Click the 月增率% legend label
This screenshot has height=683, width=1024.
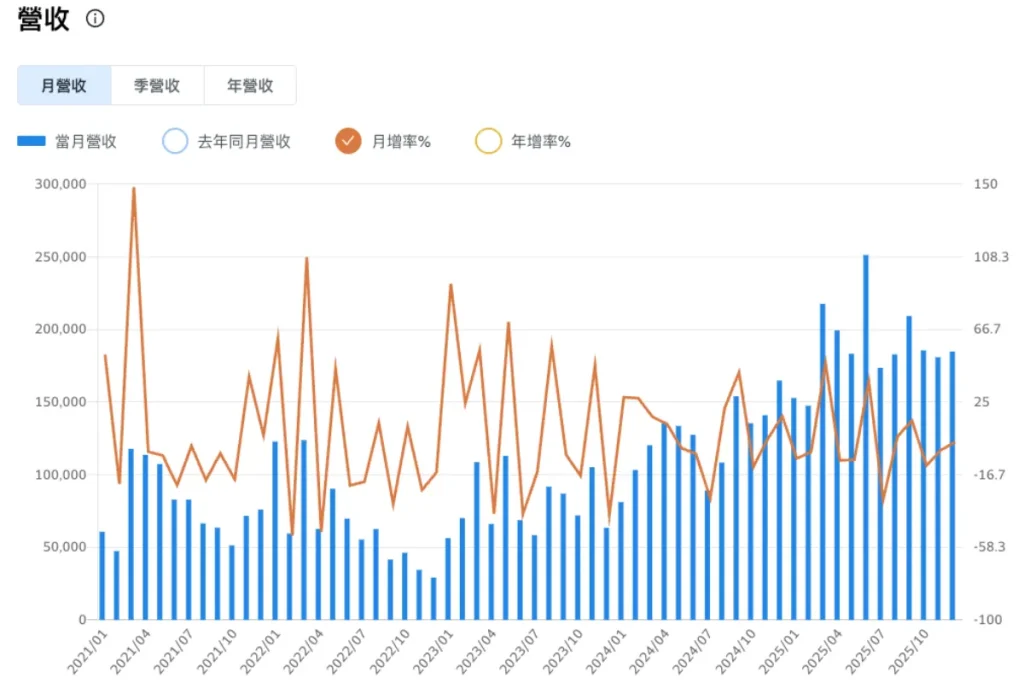coord(401,142)
